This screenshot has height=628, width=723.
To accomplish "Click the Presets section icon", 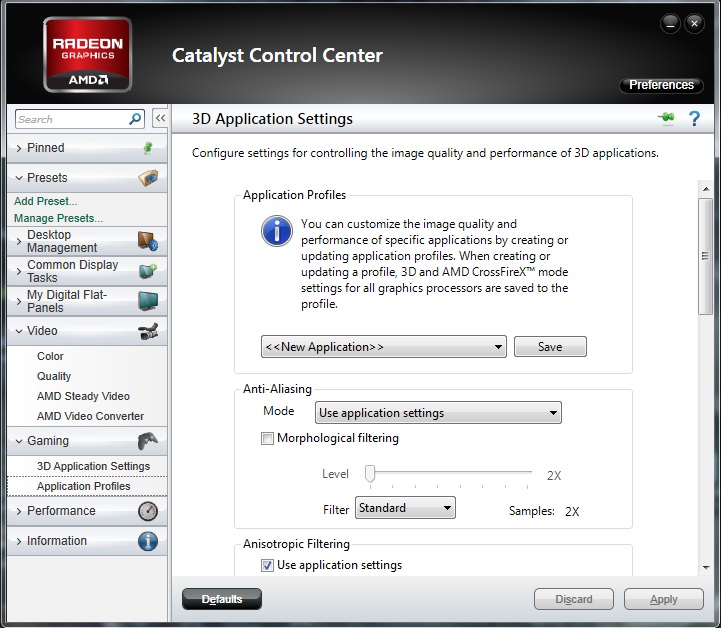I will [x=148, y=178].
